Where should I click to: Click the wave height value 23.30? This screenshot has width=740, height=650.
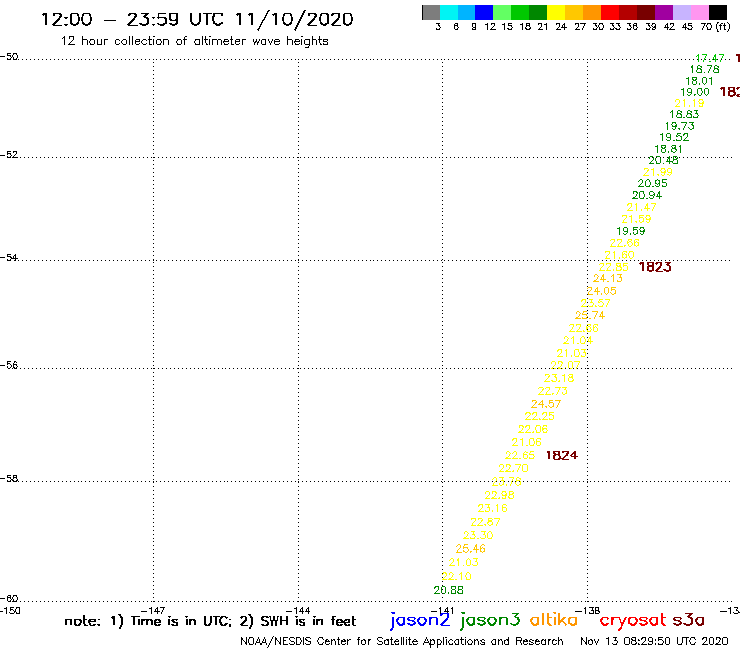478,535
